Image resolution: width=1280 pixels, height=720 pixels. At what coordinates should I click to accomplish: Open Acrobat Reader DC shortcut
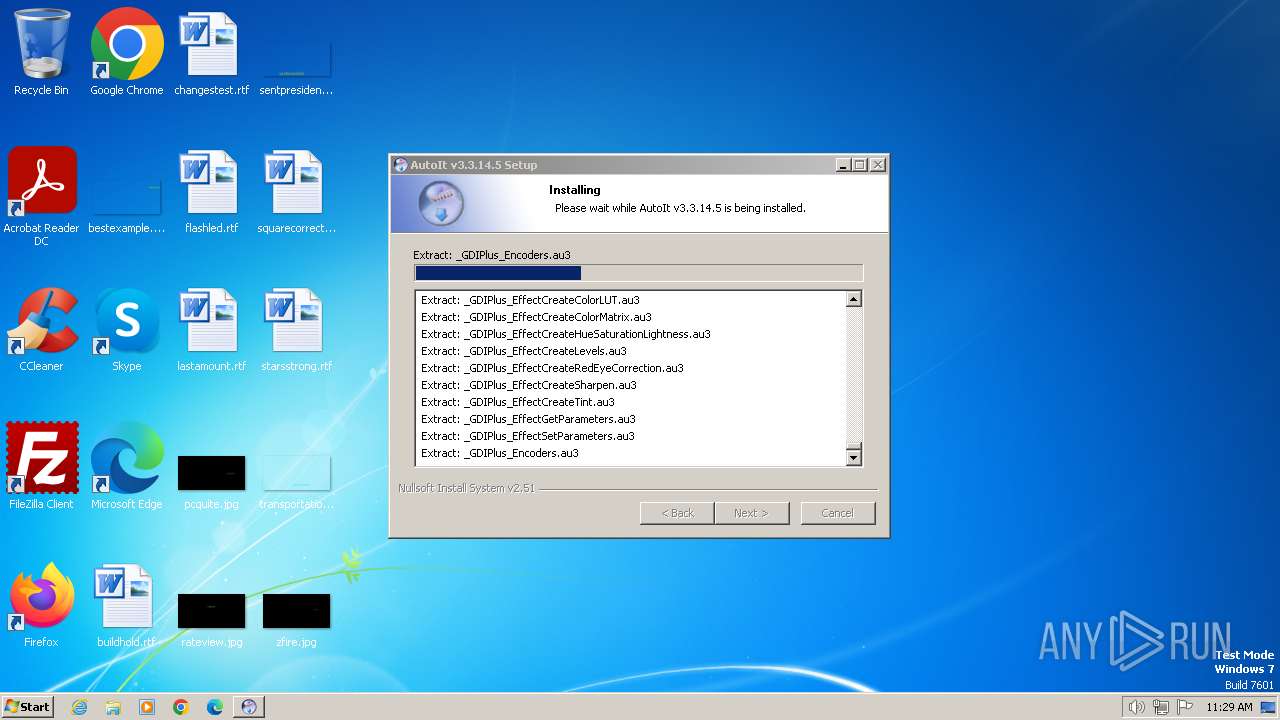[41, 197]
